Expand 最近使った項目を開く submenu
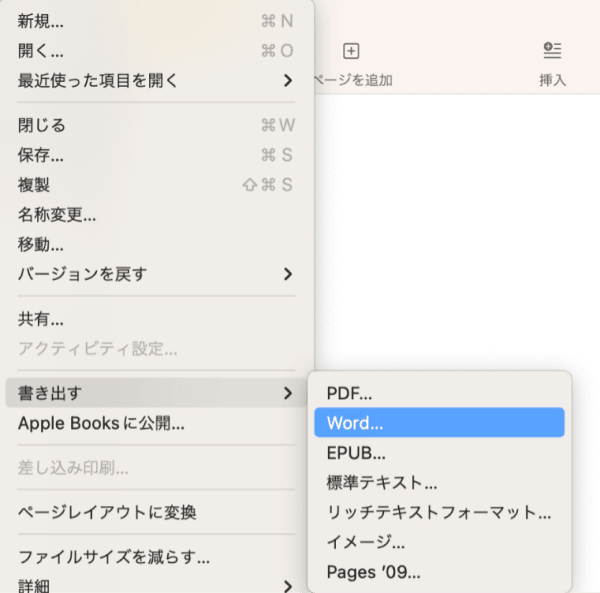The width and height of the screenshot is (600, 593). click(x=156, y=81)
